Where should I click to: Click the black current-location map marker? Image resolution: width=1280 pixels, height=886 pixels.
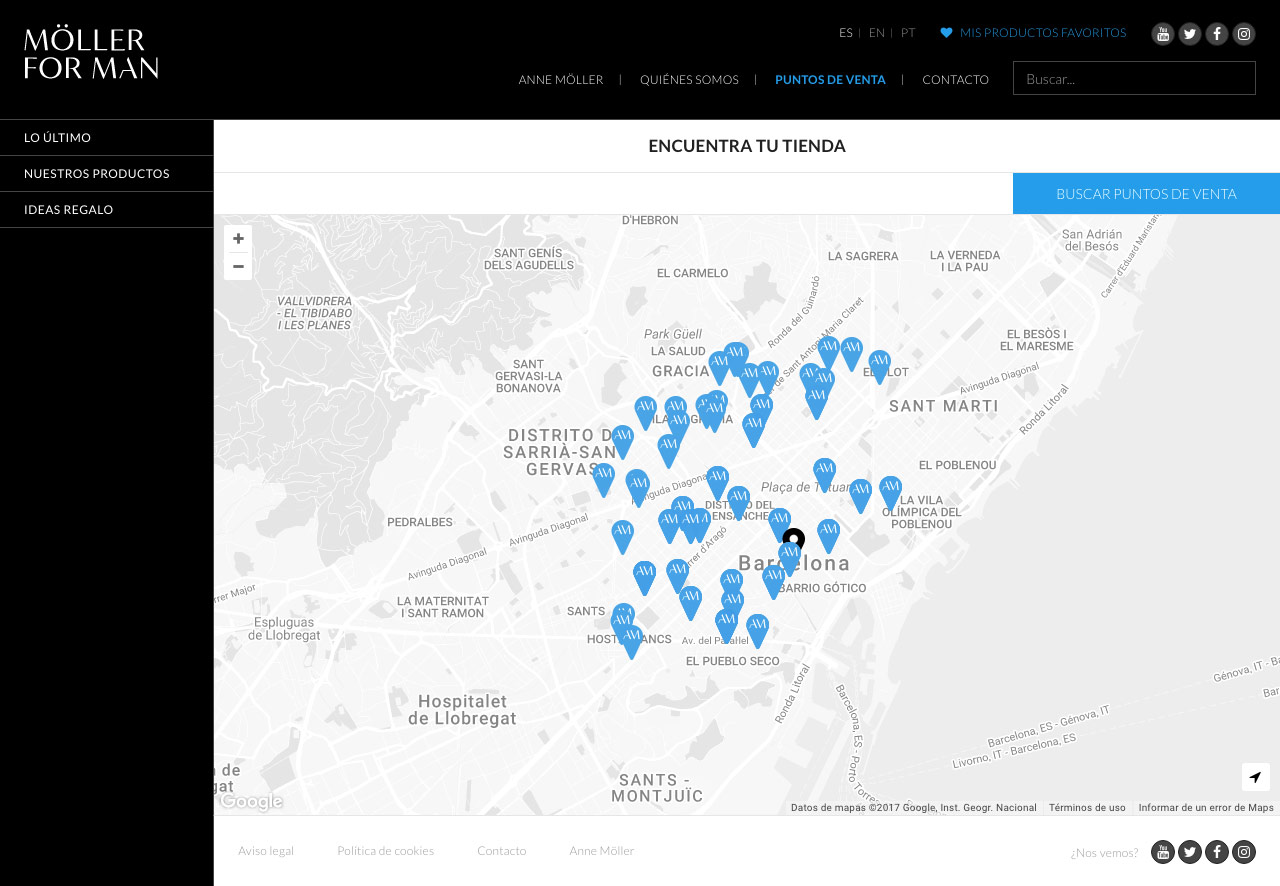click(x=794, y=539)
